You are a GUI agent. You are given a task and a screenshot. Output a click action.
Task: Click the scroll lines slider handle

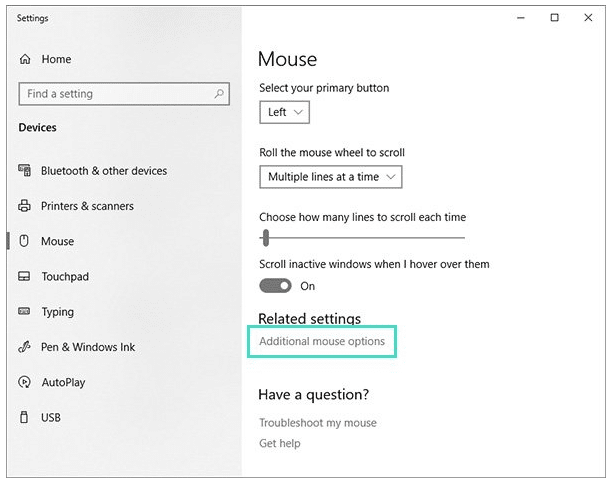pyautogui.click(x=266, y=238)
